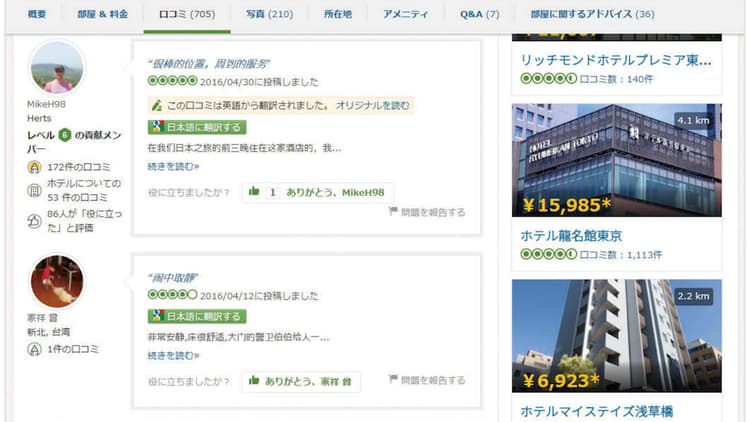
Task: Open review titled 闹中取静
Action: point(173,278)
